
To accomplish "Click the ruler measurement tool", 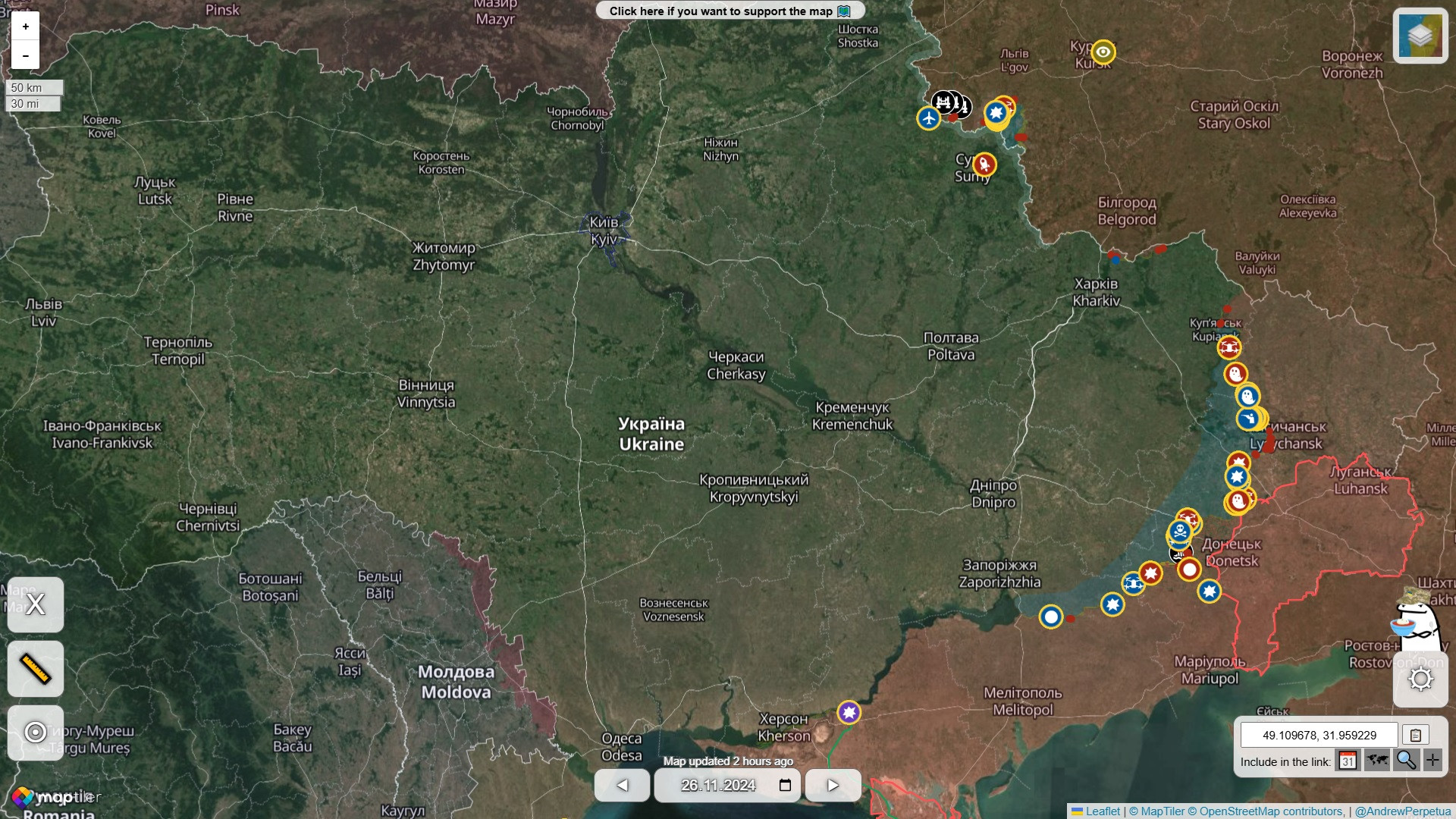I will click(36, 669).
